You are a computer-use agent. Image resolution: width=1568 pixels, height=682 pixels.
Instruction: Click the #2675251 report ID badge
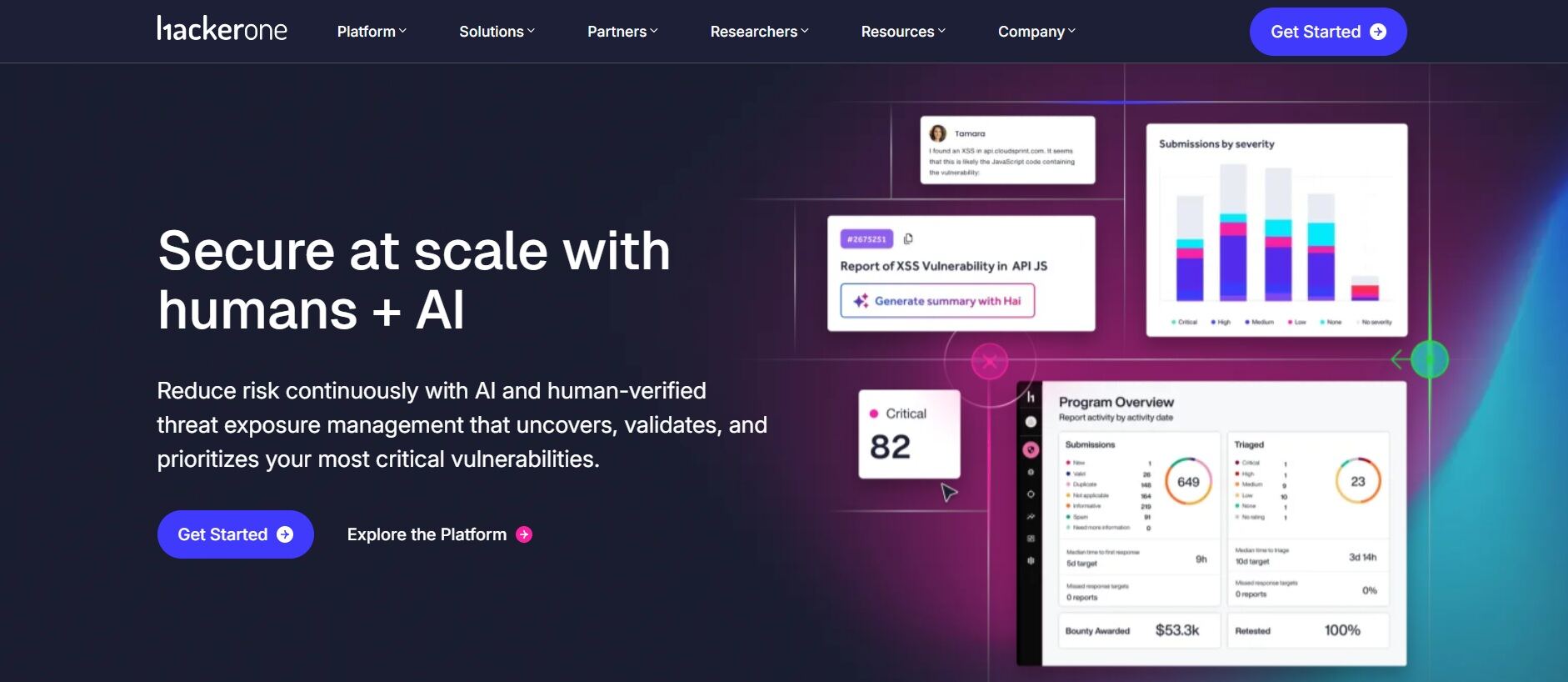tap(866, 239)
